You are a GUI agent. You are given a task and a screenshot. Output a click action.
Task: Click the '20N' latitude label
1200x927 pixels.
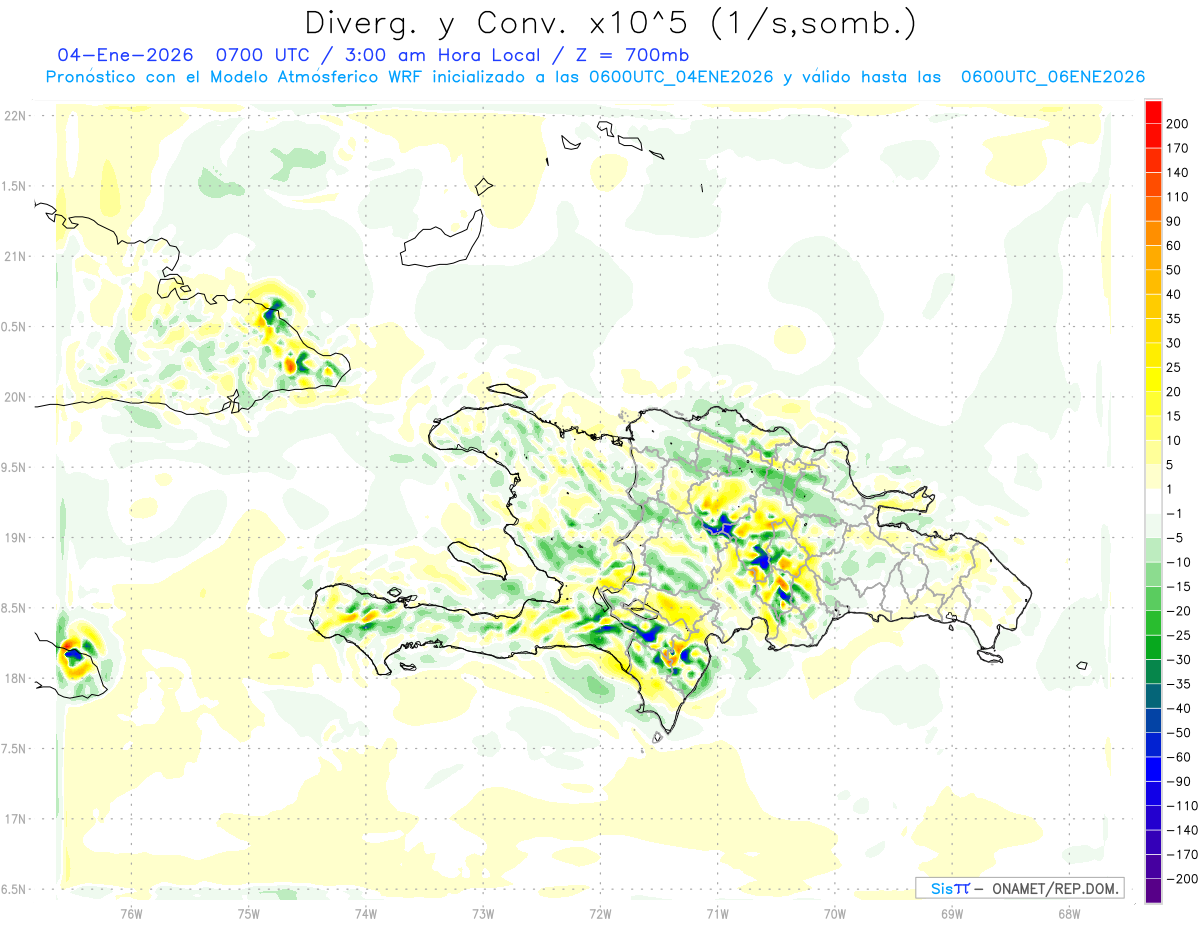point(15,397)
